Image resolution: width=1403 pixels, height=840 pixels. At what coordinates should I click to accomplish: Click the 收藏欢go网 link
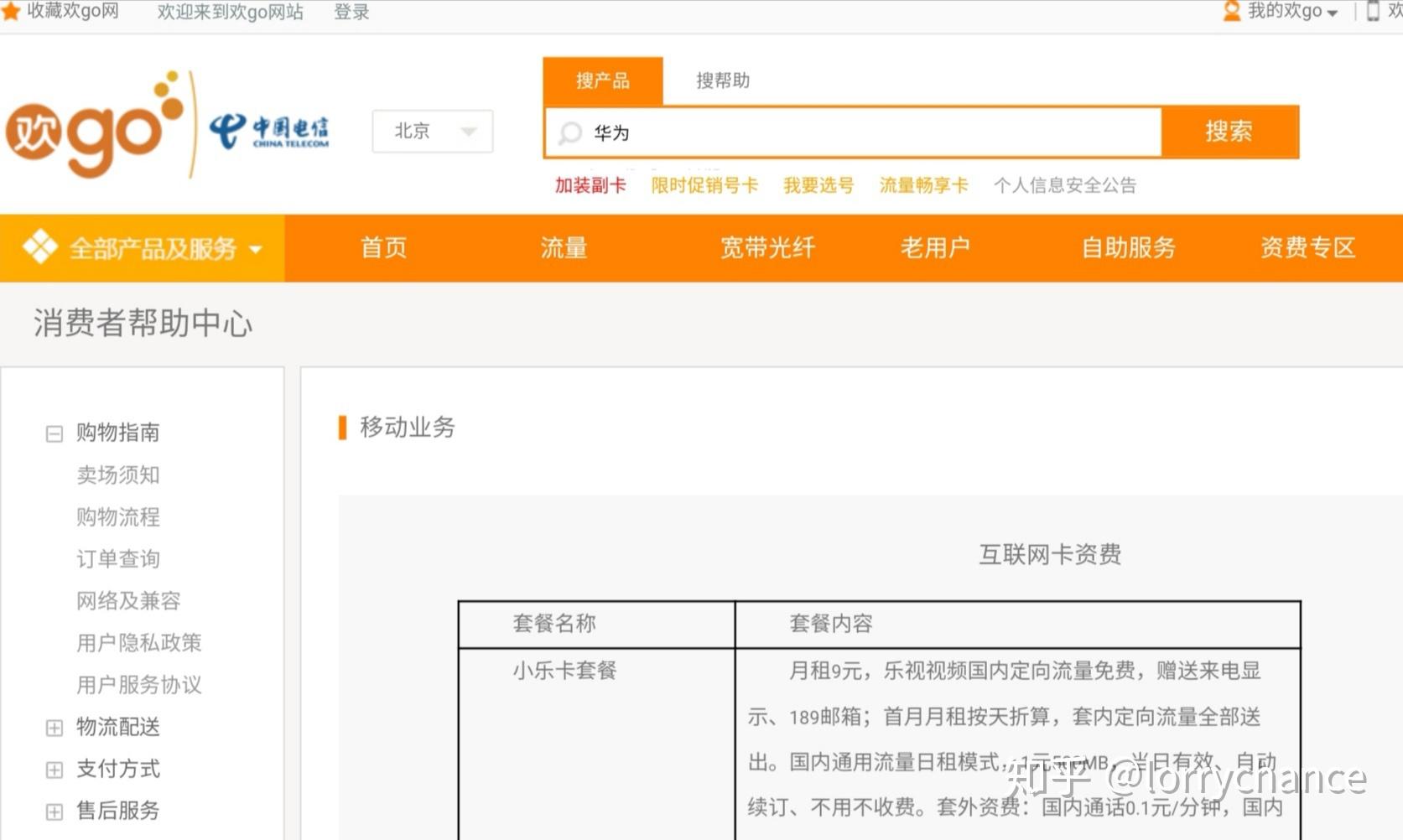pyautogui.click(x=73, y=11)
